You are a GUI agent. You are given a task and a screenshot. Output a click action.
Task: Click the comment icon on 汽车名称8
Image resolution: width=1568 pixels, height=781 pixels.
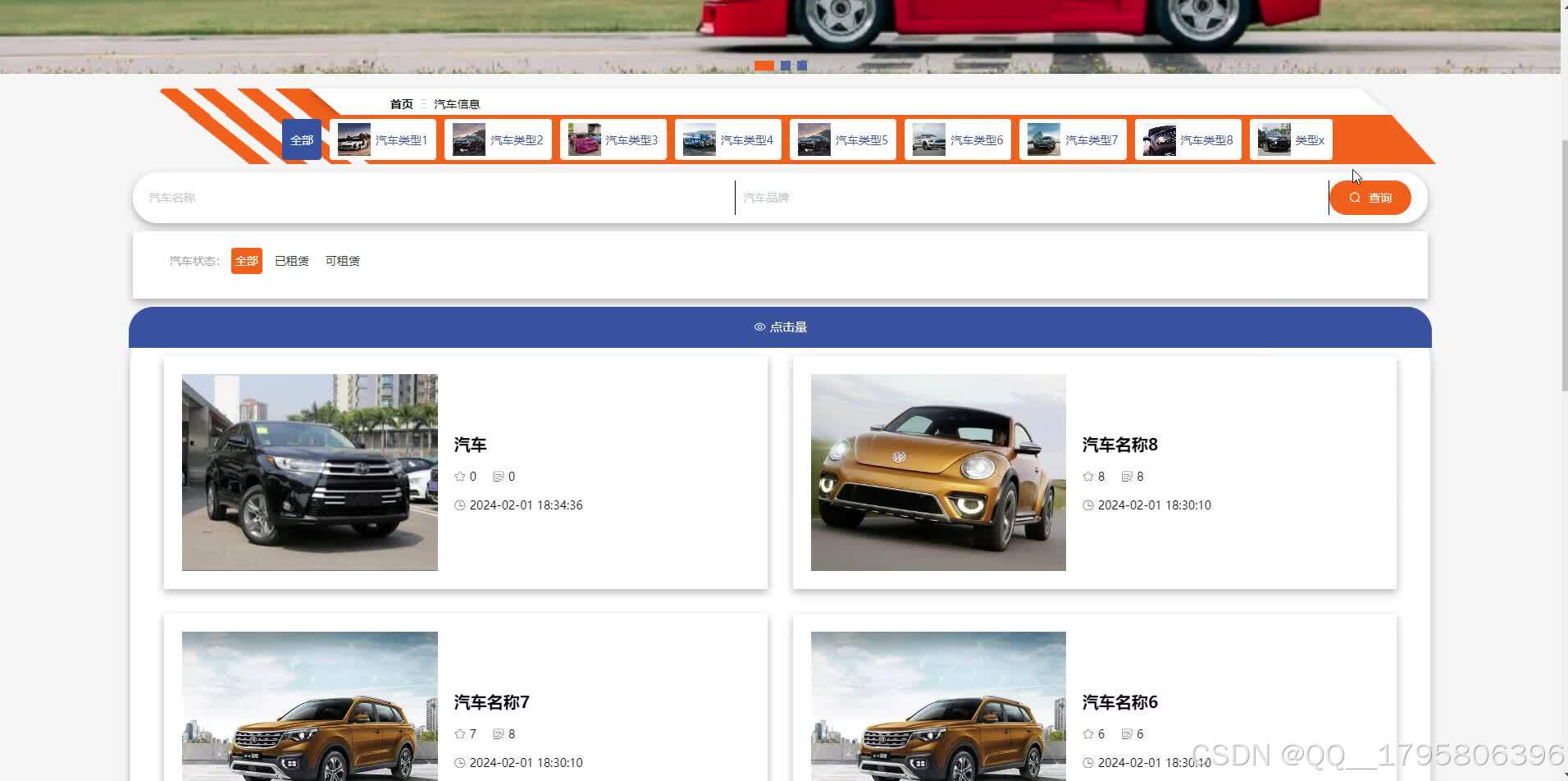(1127, 477)
